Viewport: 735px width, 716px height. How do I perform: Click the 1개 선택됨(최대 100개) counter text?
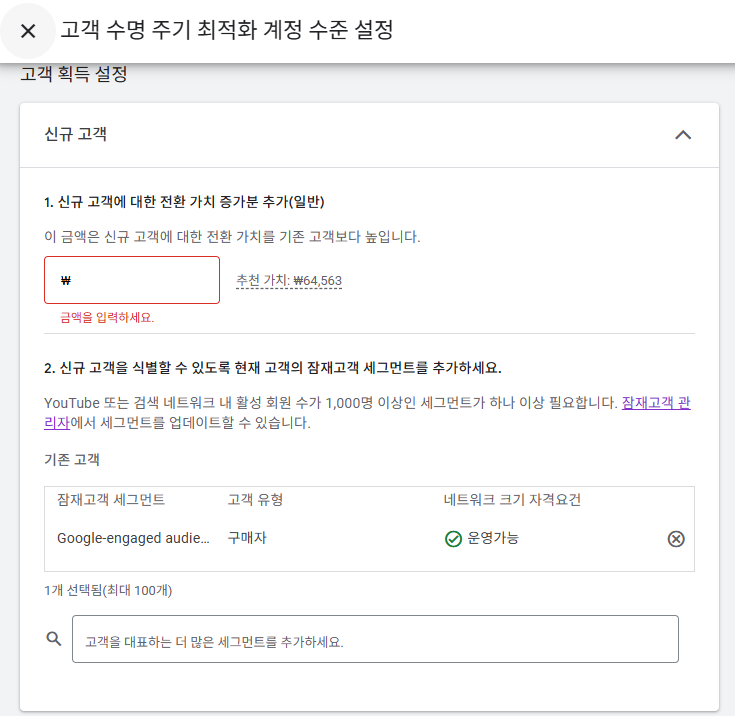tap(108, 590)
